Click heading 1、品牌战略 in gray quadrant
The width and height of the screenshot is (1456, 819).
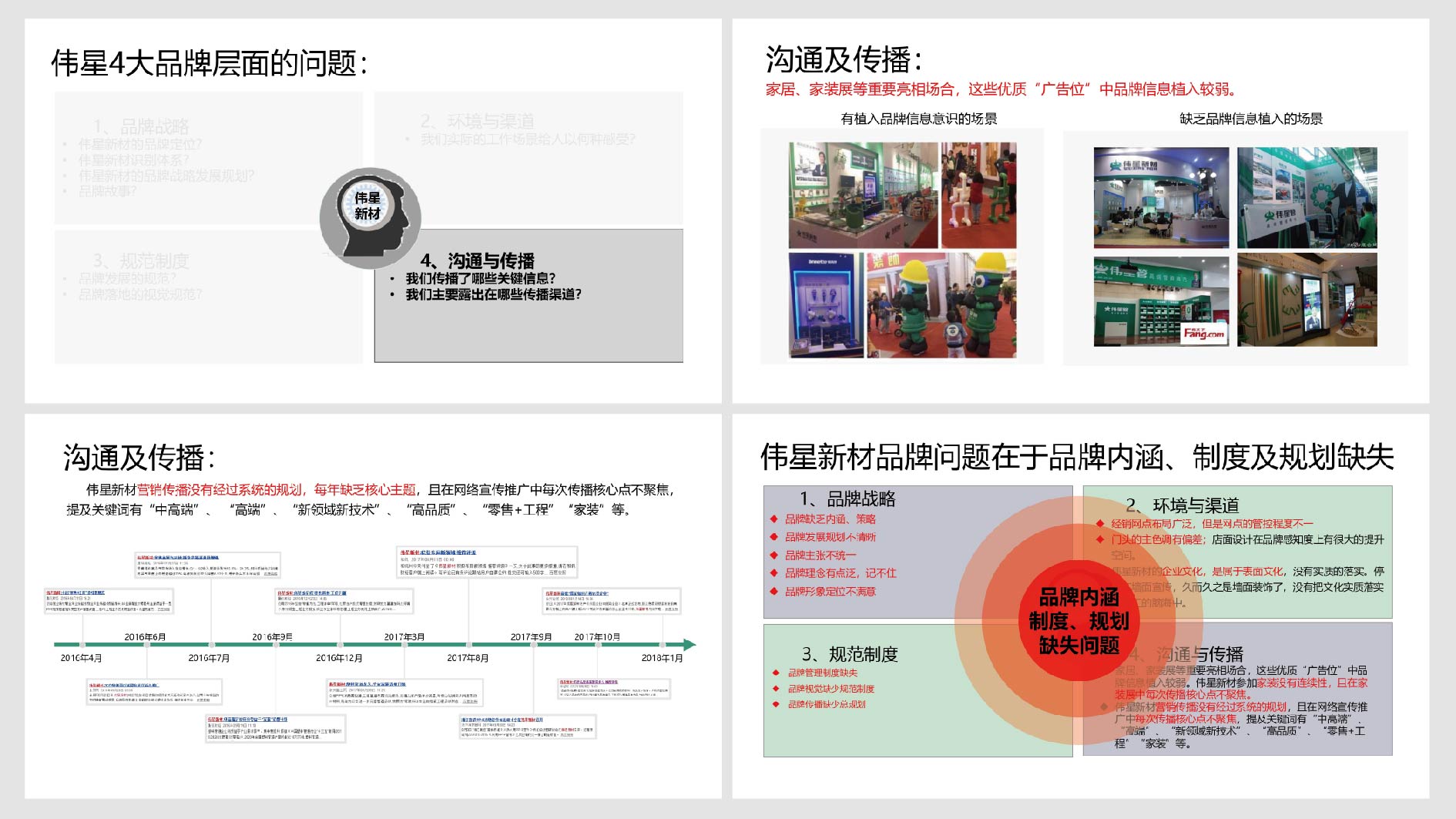847,498
